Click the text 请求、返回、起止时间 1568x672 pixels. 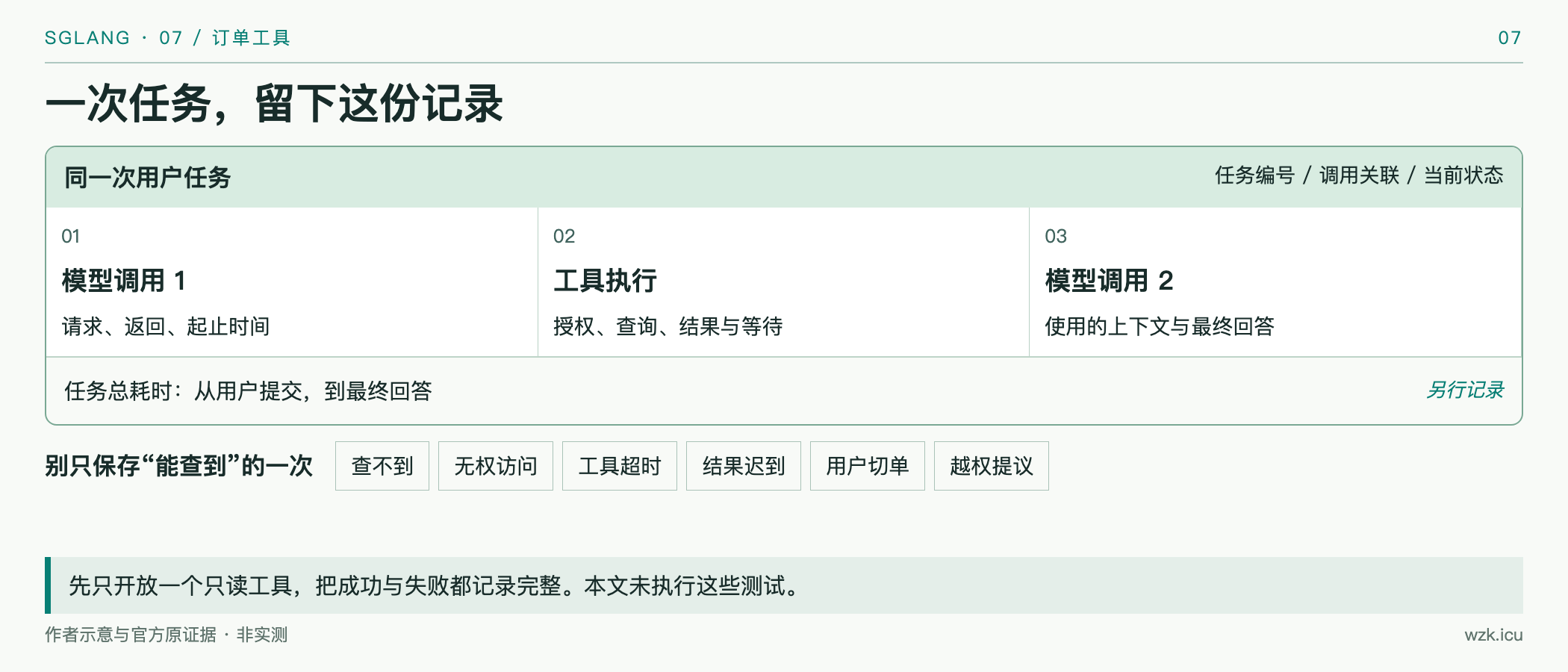tap(166, 326)
